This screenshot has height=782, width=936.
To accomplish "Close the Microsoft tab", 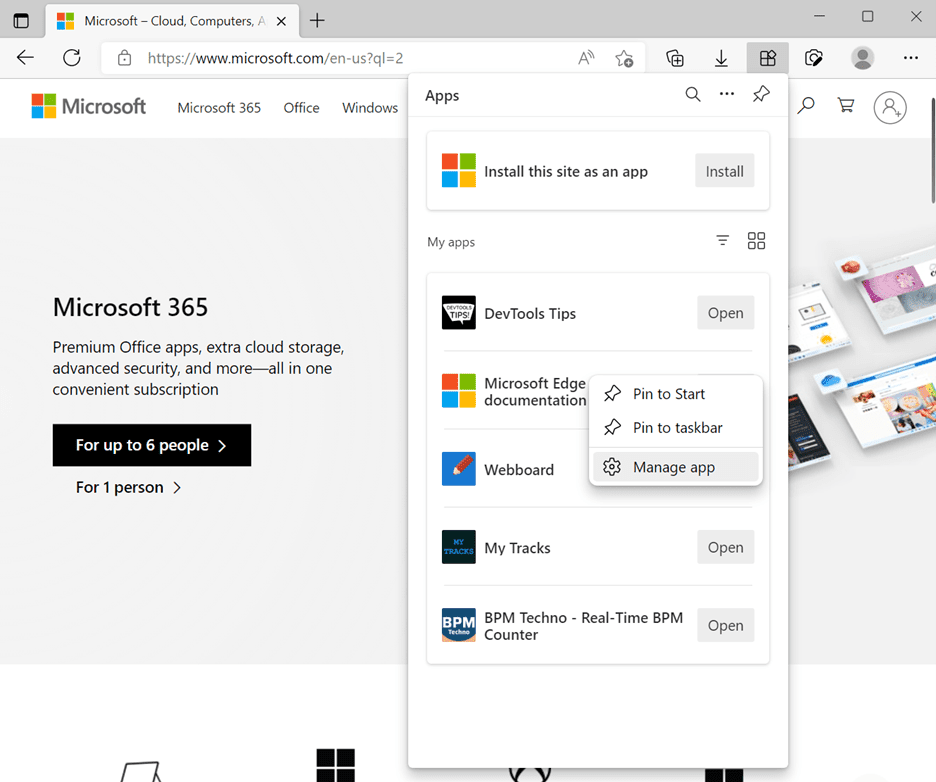I will click(281, 21).
